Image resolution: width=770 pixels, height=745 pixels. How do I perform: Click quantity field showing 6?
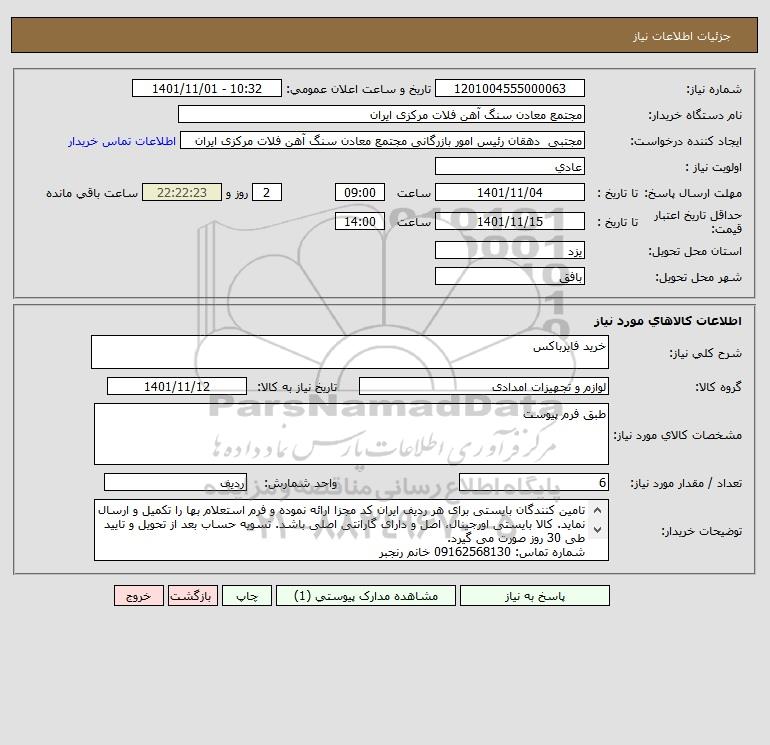coord(534,482)
